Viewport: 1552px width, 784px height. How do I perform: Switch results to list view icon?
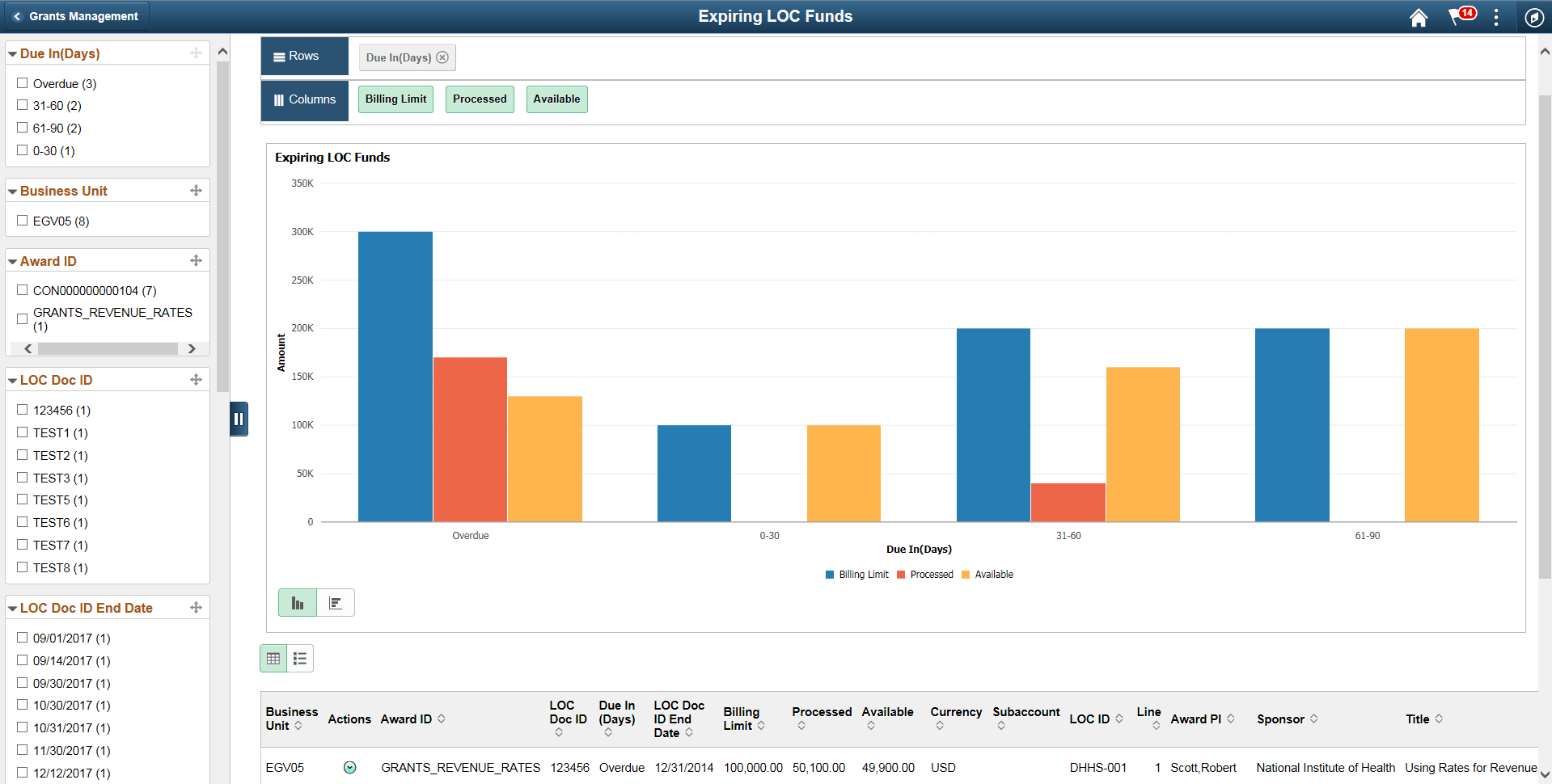pos(300,658)
